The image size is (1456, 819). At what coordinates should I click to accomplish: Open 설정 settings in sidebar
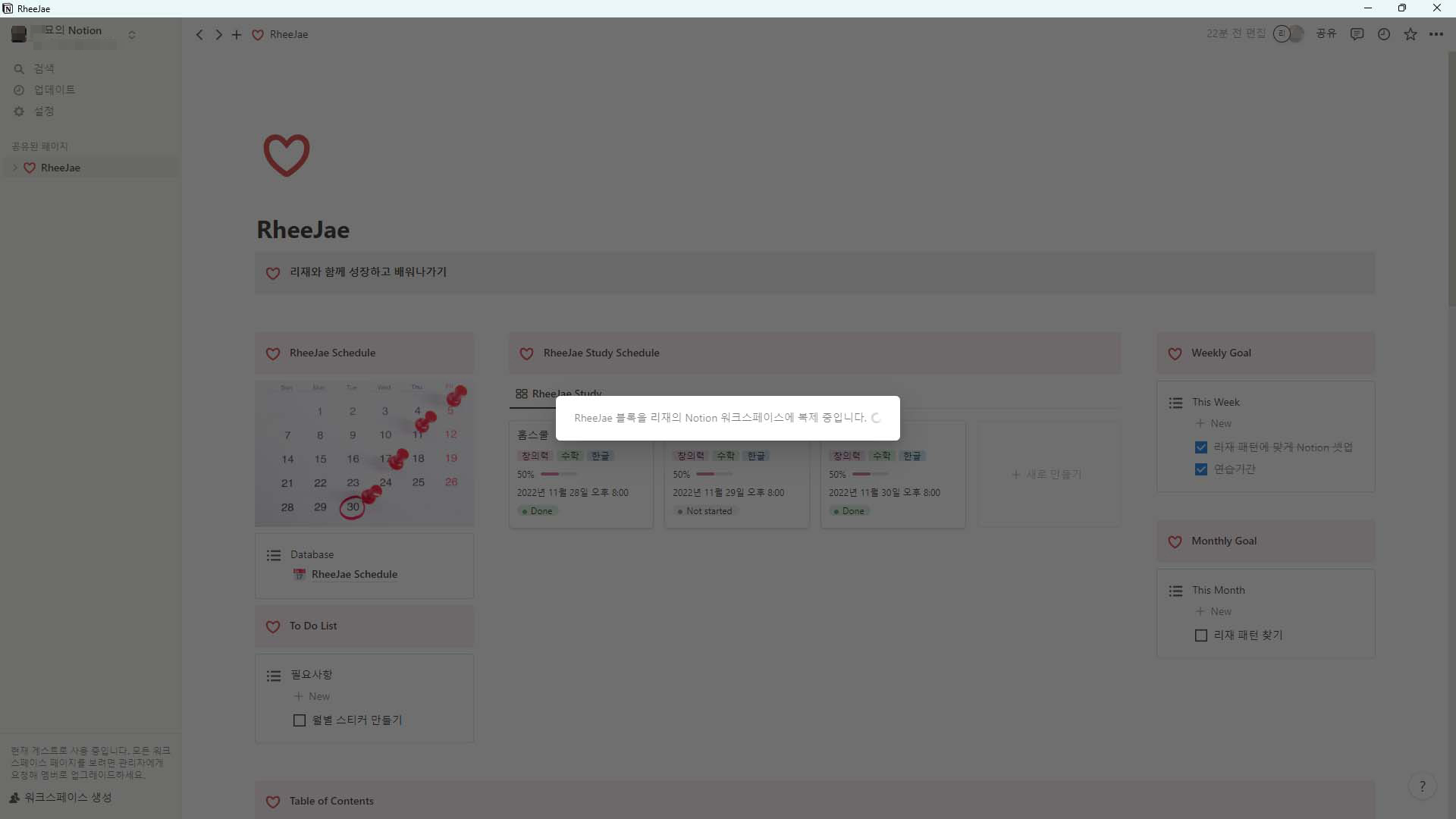[x=44, y=111]
